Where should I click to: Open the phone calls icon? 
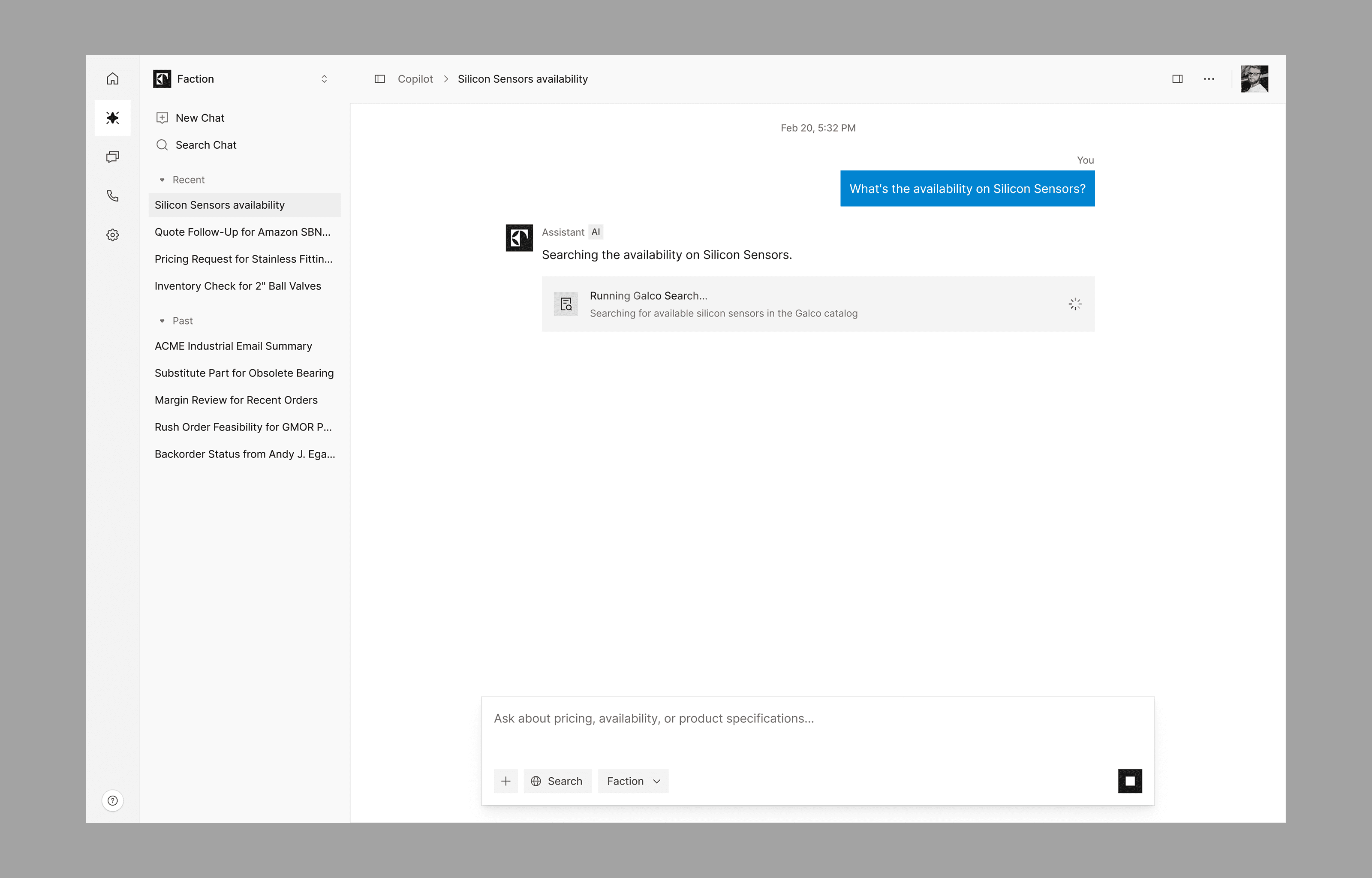(113, 196)
